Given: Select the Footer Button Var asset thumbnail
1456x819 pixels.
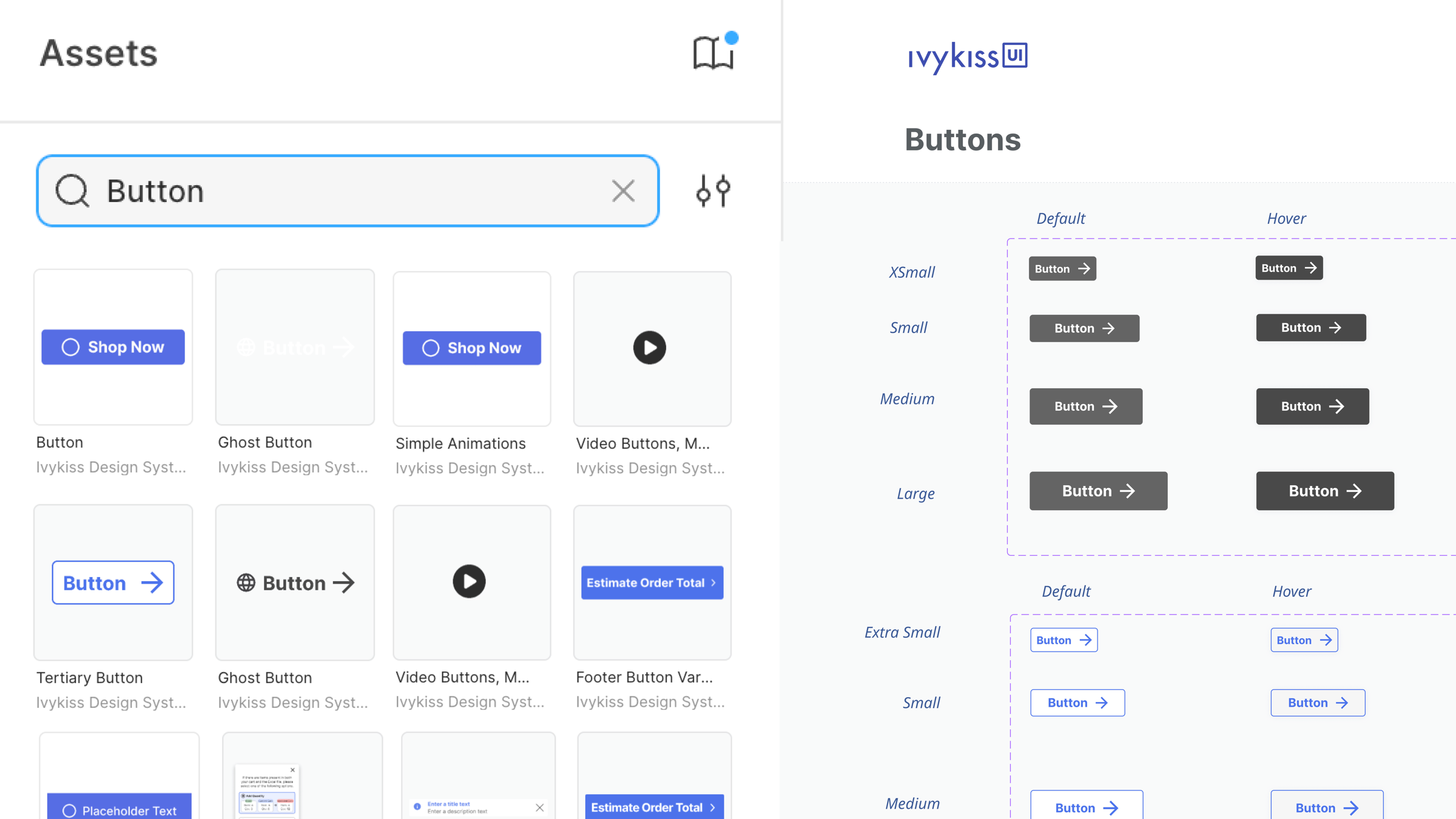Looking at the screenshot, I should [652, 582].
